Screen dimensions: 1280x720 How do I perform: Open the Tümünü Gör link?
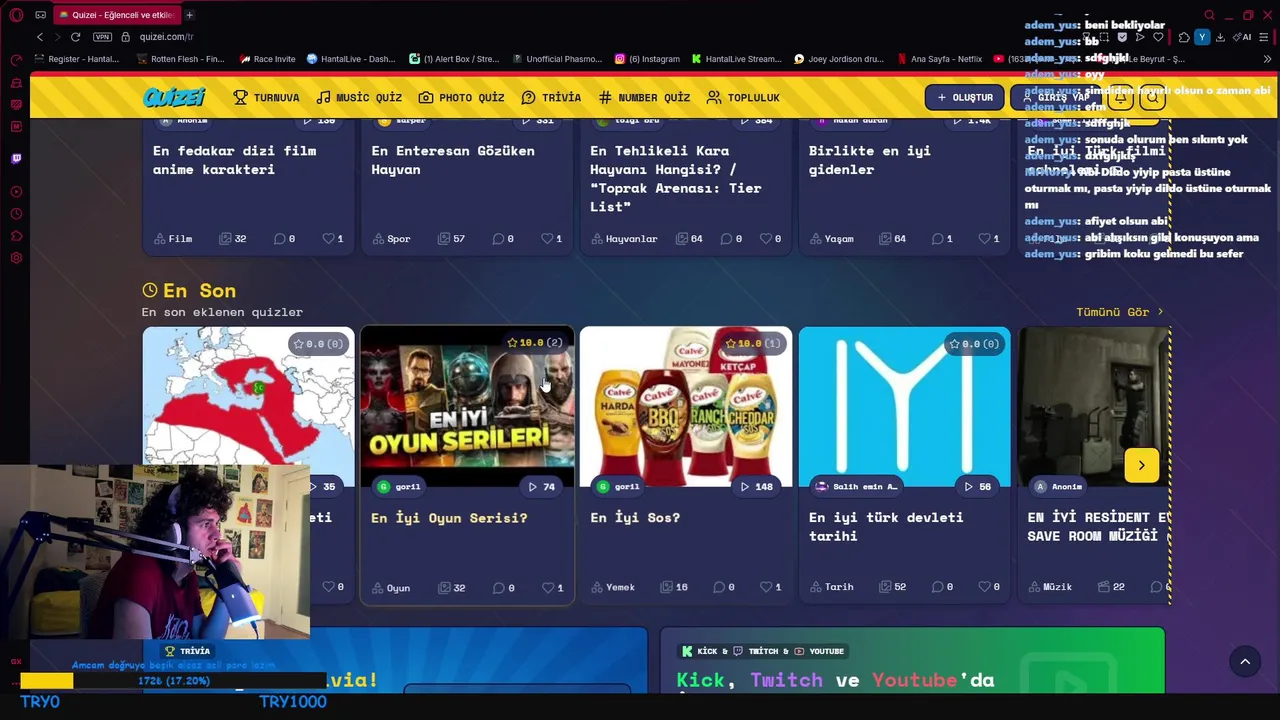[x=1120, y=312]
